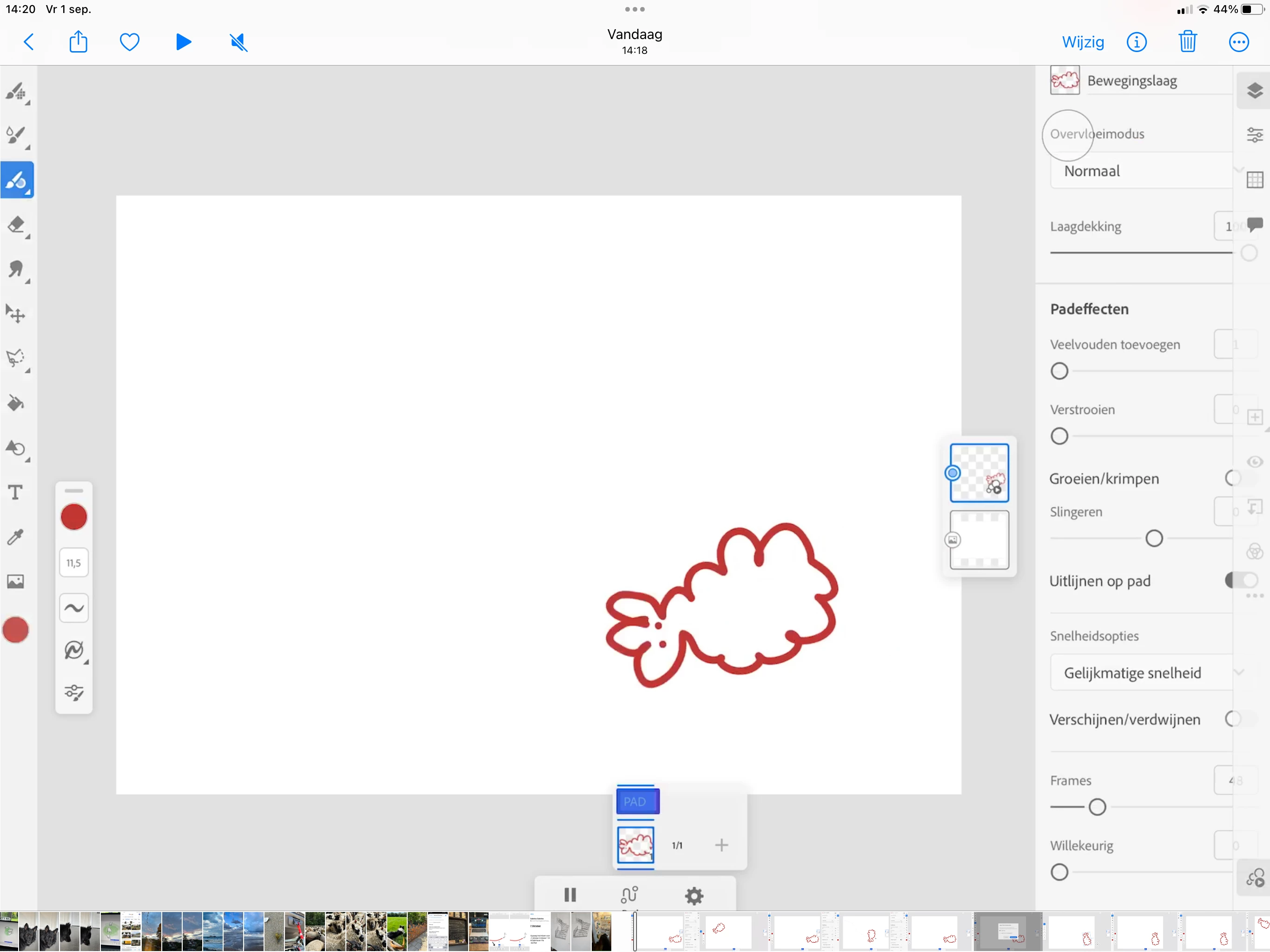This screenshot has width=1270, height=952.
Task: Open the more options ellipsis menu
Action: pos(1238,42)
